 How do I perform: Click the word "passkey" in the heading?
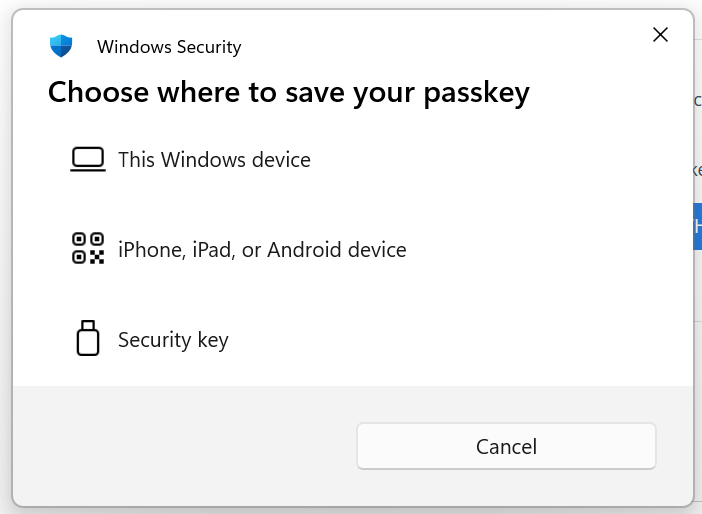tap(477, 93)
